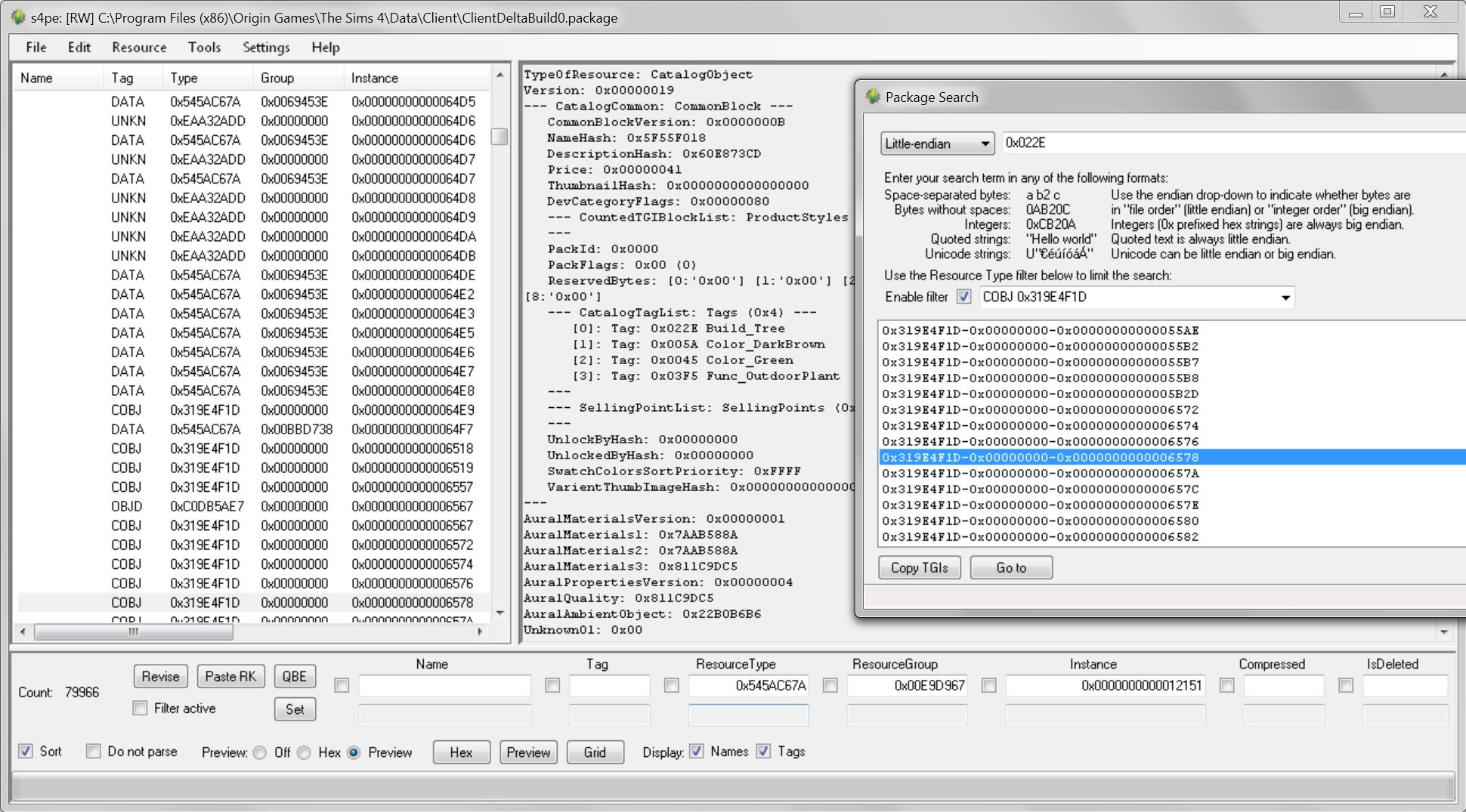Screen dimensions: 1466x812
Task: Click the Package Search window icon
Action: pyautogui.click(x=873, y=97)
